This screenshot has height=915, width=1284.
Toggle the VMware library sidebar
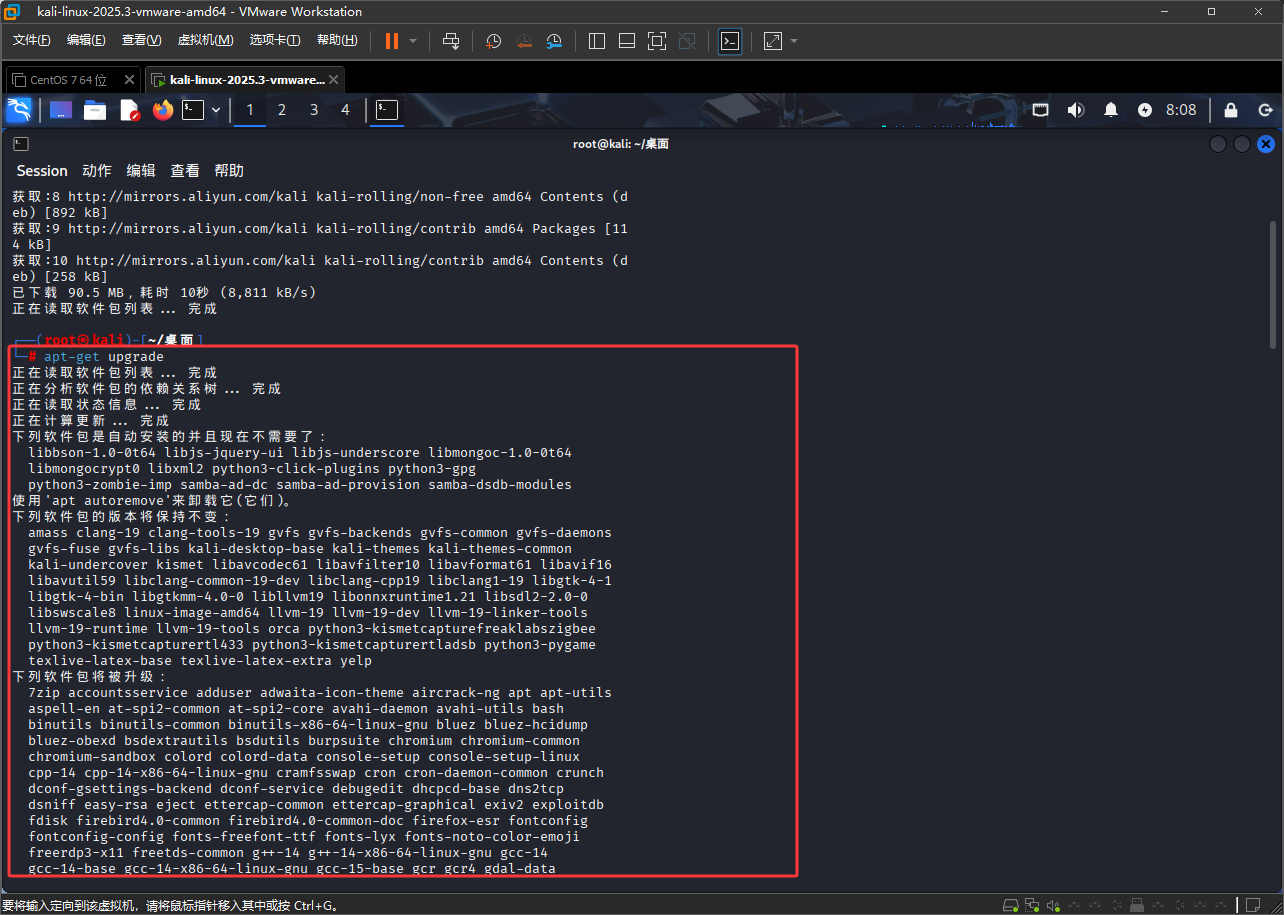pyautogui.click(x=597, y=41)
